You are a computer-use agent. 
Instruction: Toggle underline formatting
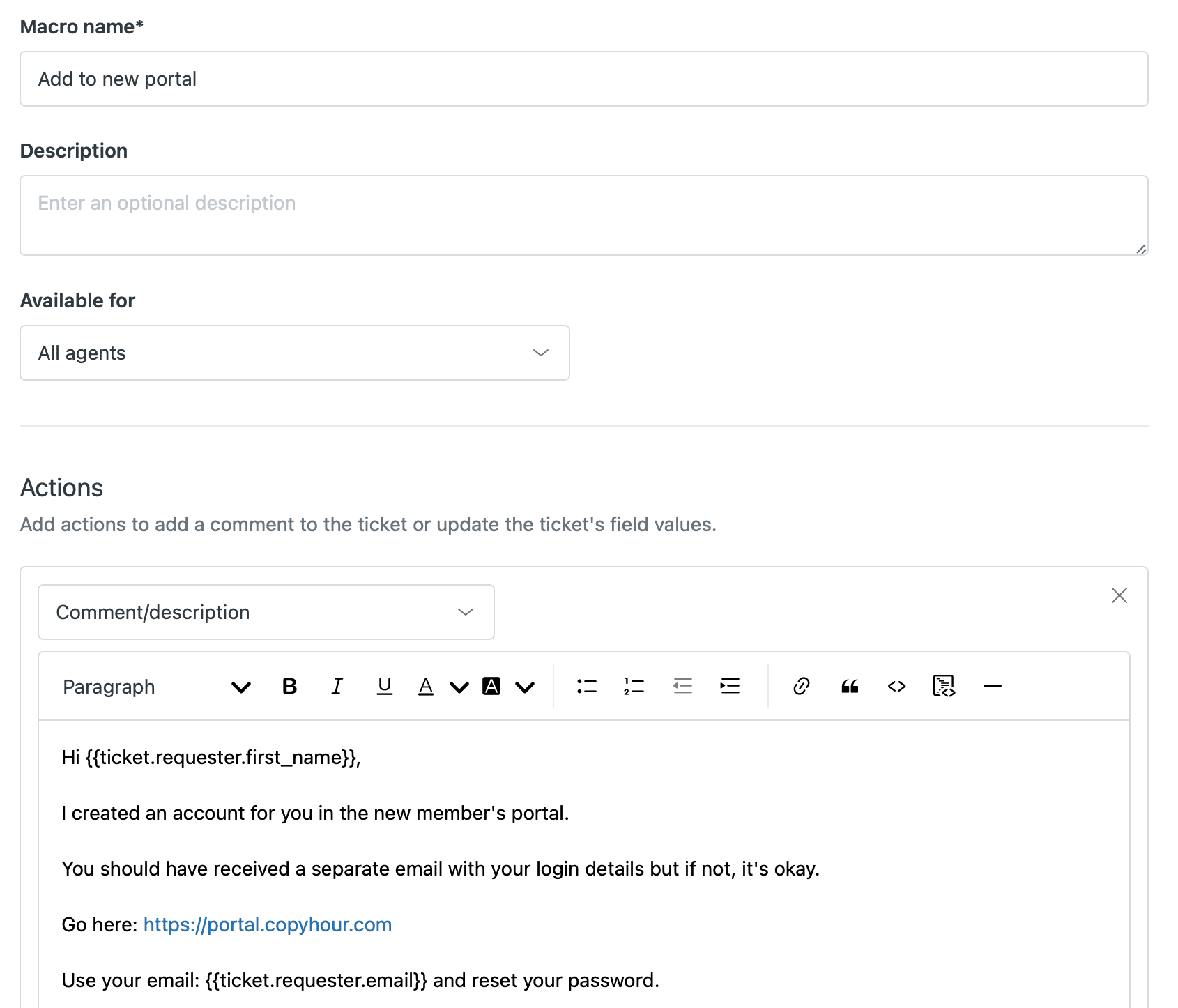click(x=384, y=687)
